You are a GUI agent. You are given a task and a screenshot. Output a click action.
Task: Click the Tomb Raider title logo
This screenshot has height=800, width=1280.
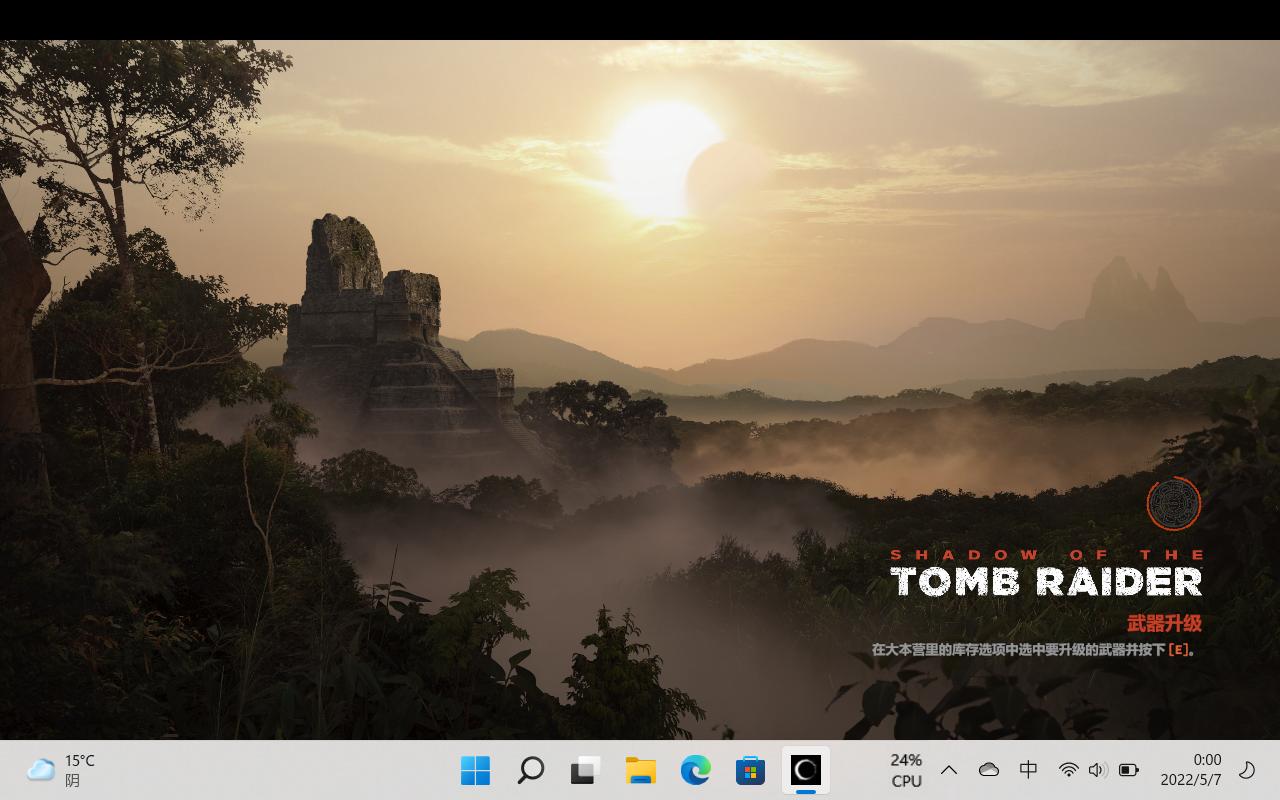[1046, 580]
